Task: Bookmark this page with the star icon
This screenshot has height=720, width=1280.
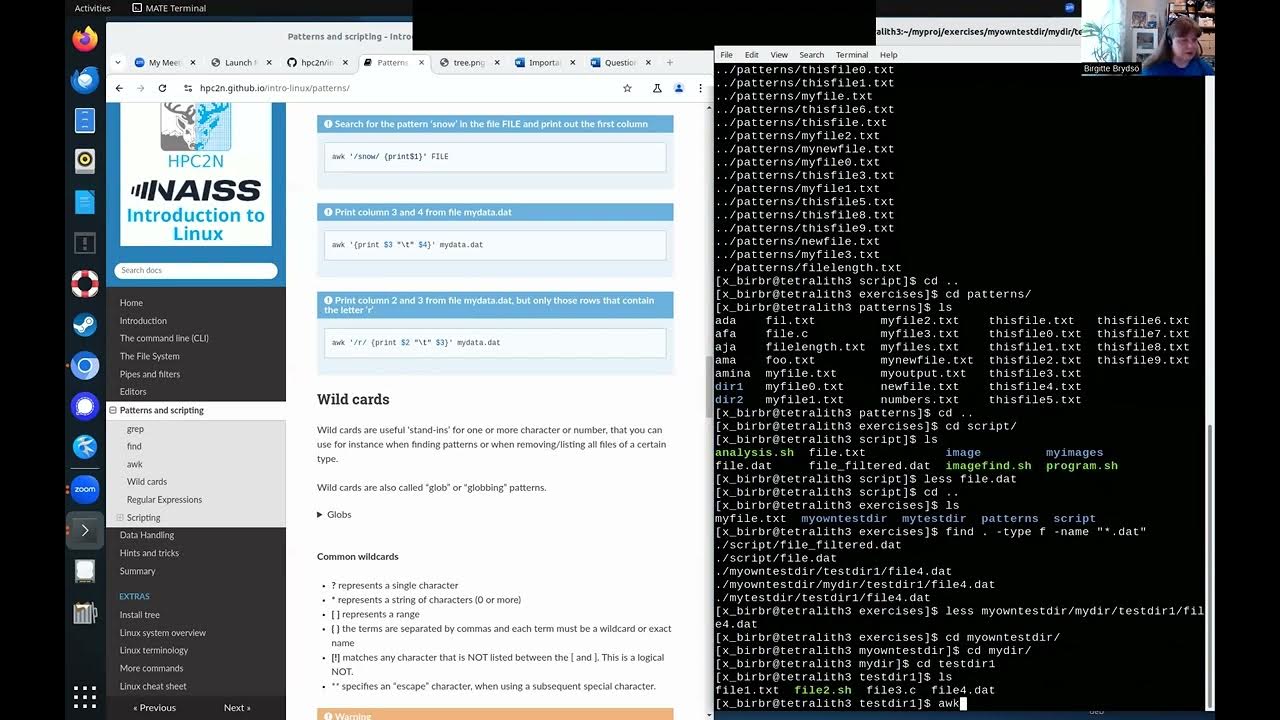Action: click(627, 88)
